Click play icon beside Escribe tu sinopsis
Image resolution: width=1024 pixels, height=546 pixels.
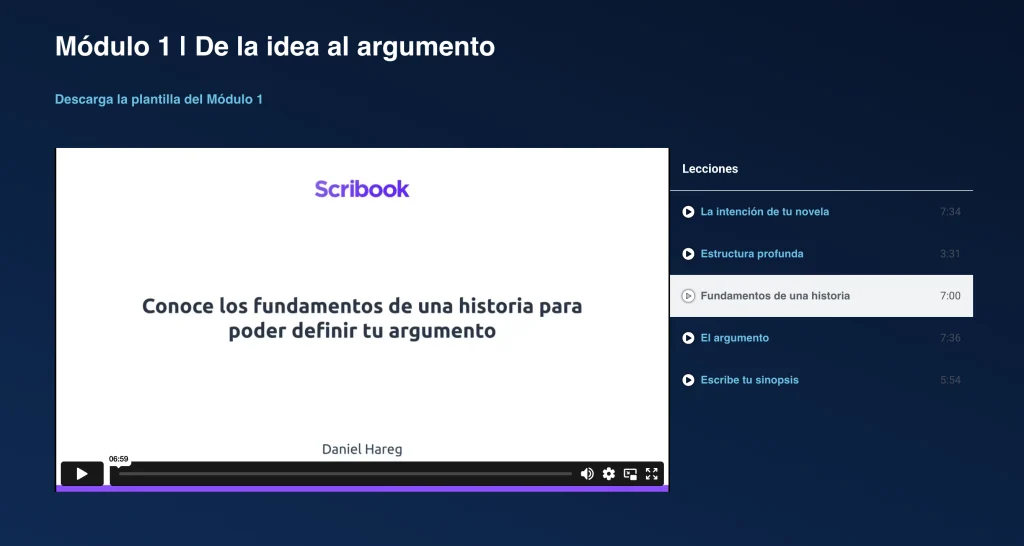(688, 380)
